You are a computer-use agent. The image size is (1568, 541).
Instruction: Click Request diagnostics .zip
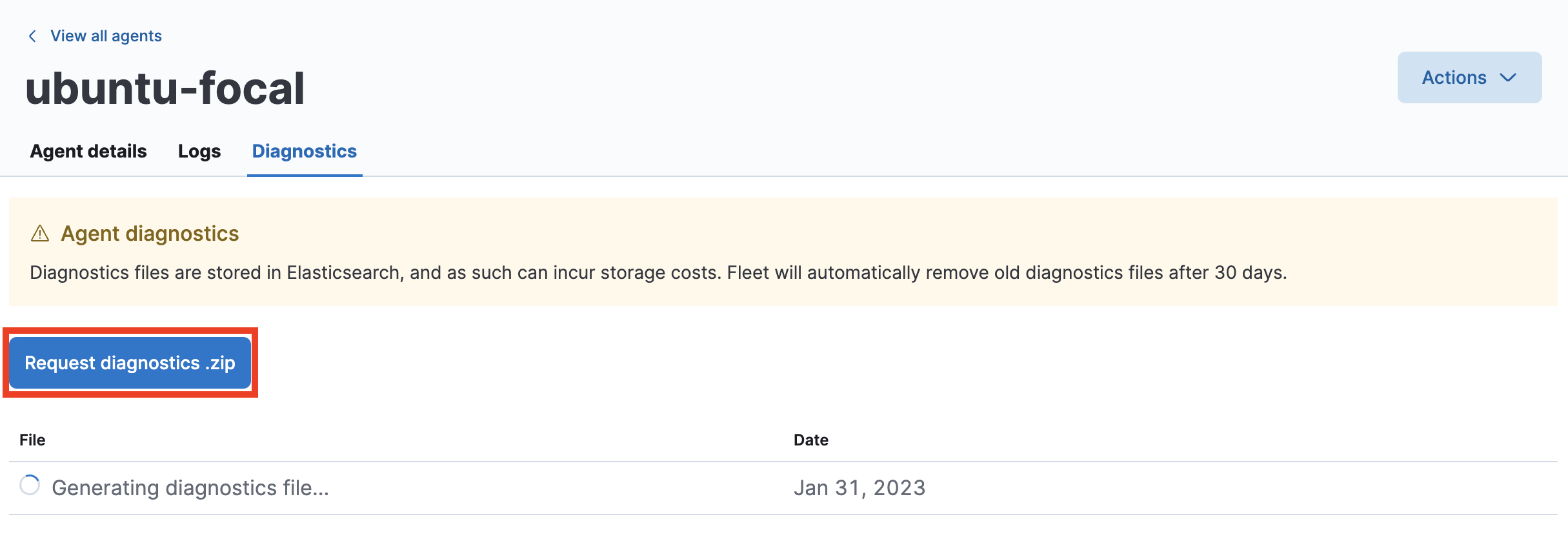[129, 363]
